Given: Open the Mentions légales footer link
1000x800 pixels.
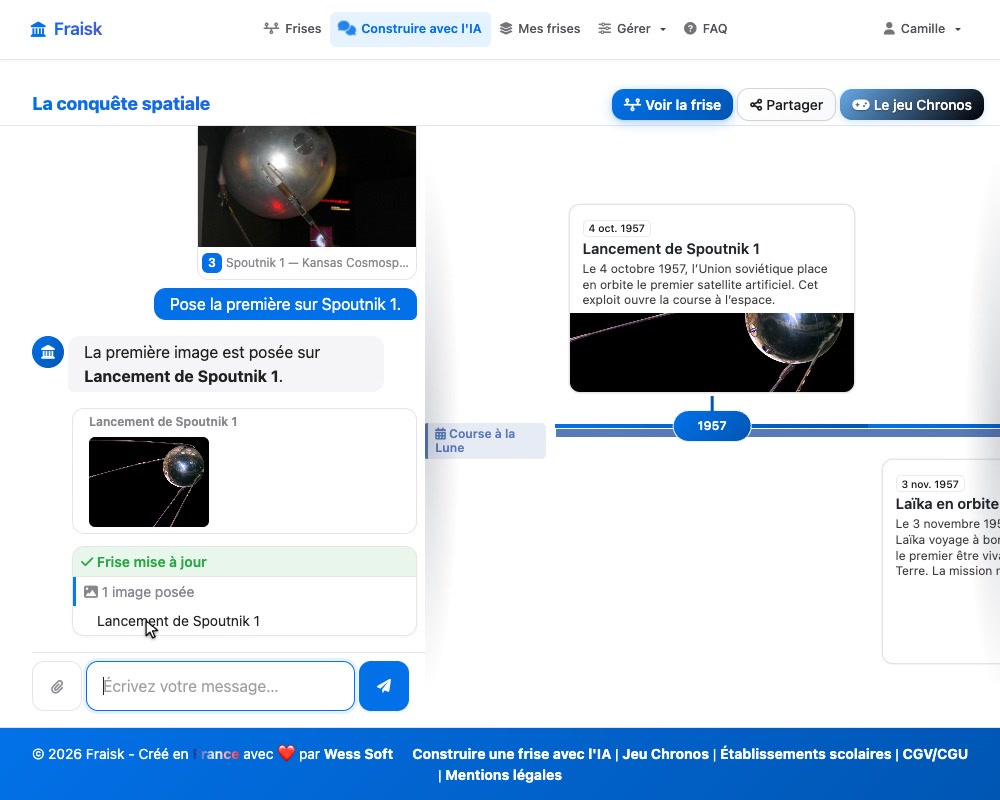Looking at the screenshot, I should (503, 775).
